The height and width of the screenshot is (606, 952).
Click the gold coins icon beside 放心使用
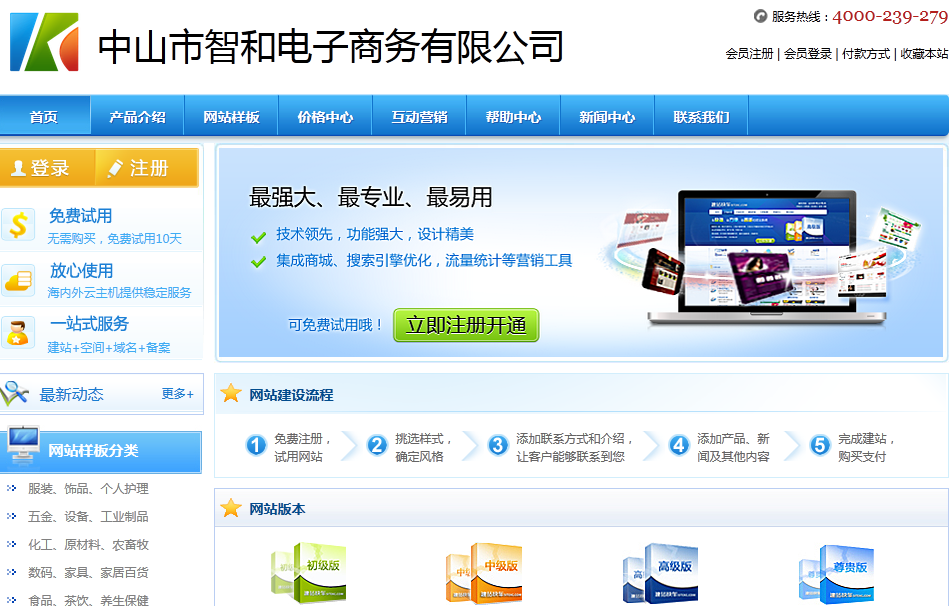click(19, 280)
